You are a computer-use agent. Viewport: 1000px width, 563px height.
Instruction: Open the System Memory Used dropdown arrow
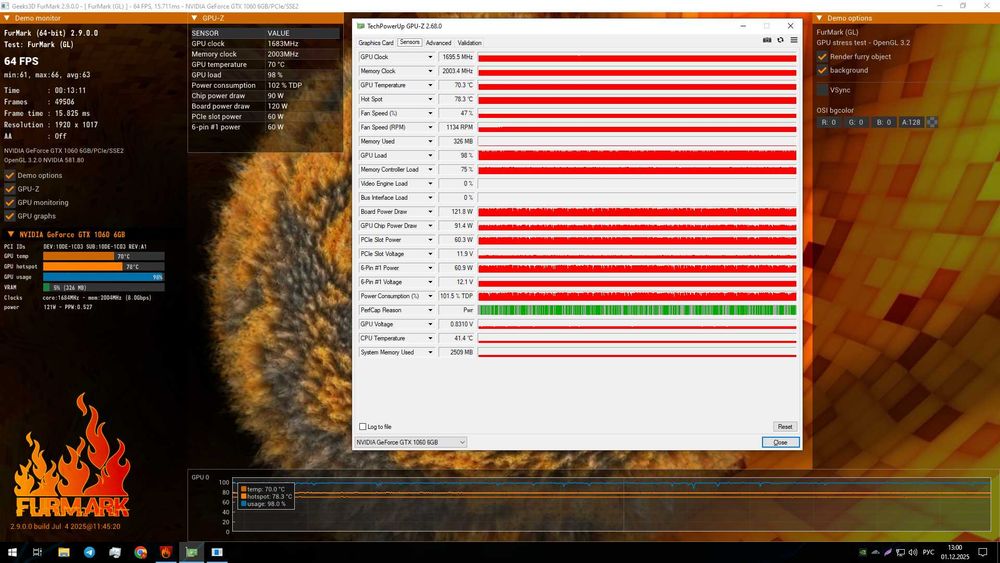pos(430,352)
